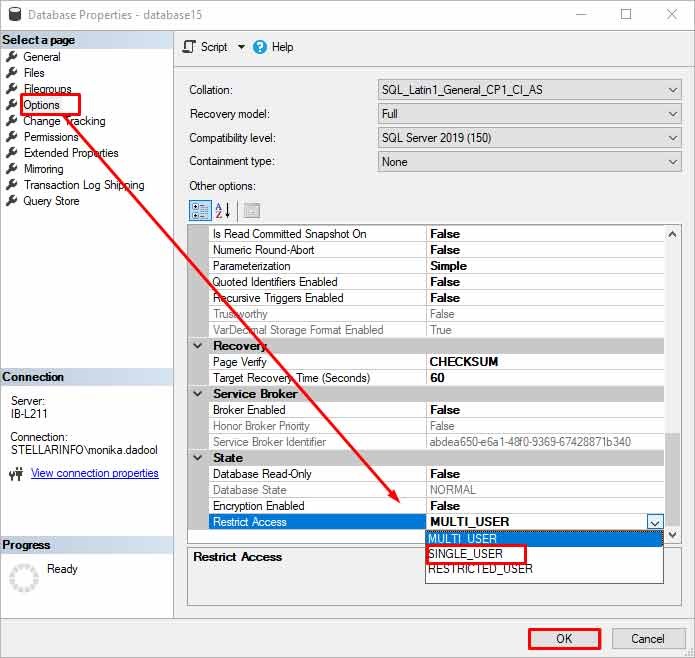Click the properties grid vertical scrollbar

pyautogui.click(x=672, y=380)
